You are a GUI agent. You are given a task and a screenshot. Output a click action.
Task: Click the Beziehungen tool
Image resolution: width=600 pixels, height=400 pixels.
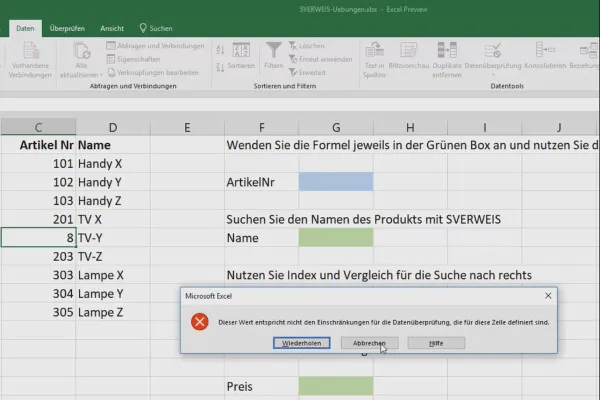585,56
